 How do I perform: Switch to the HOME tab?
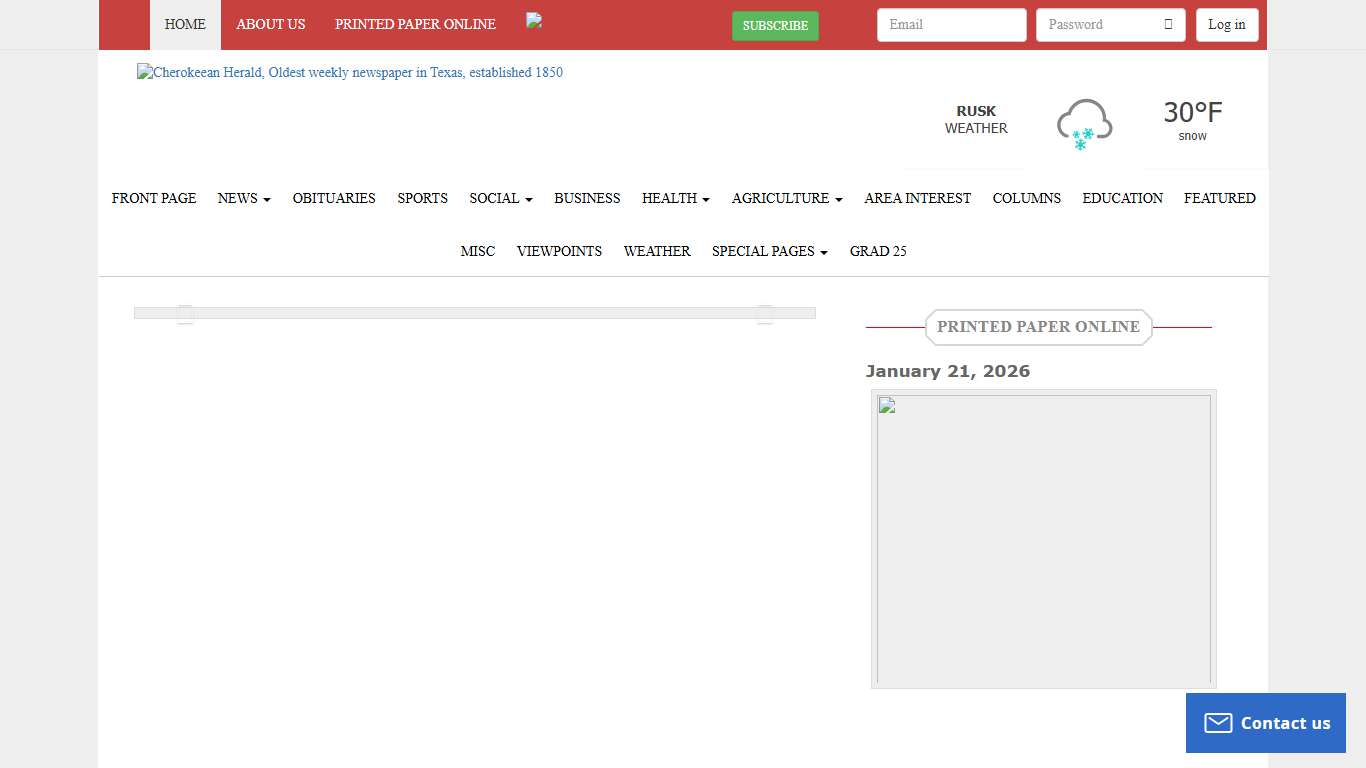(184, 24)
